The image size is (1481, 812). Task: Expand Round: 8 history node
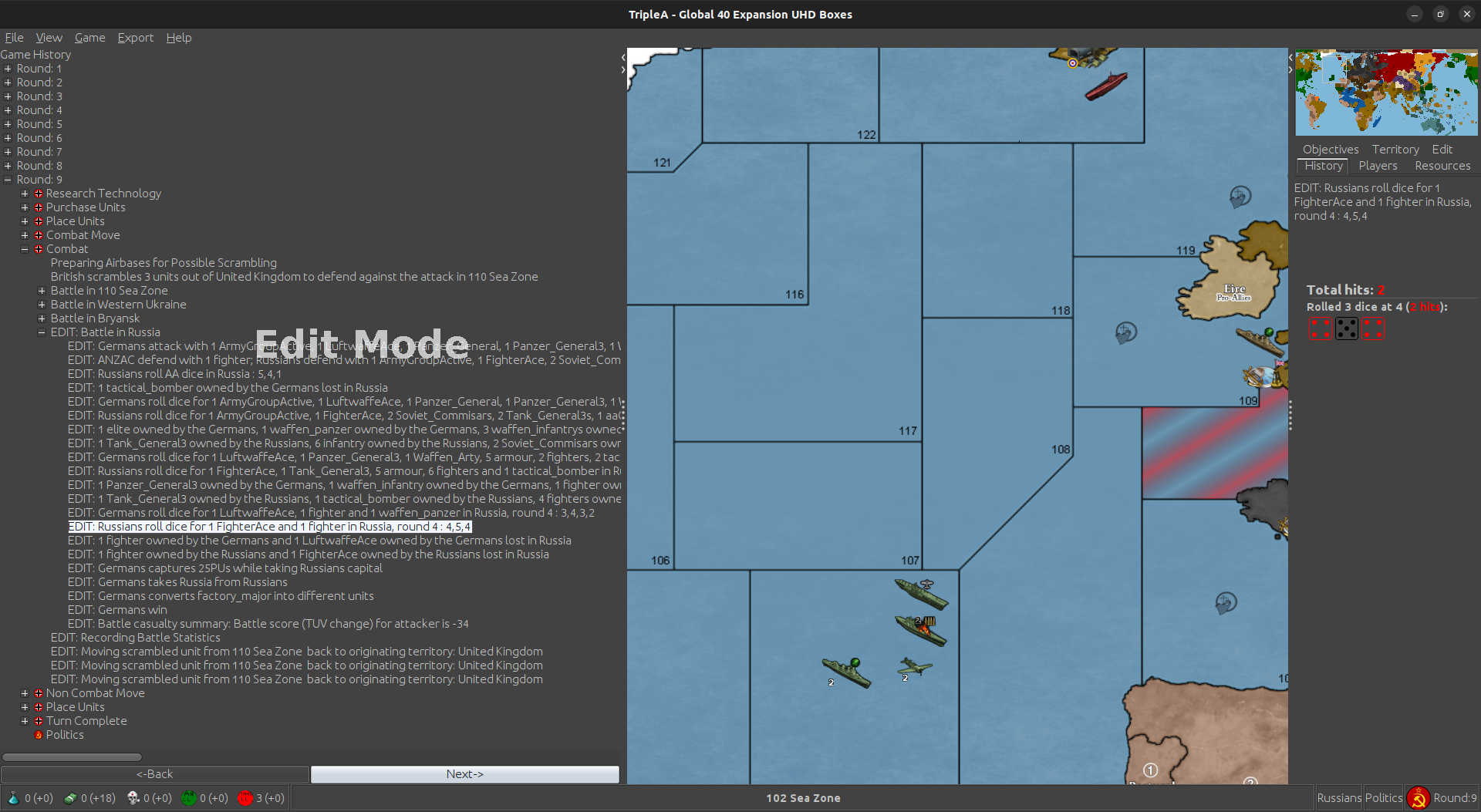[x=8, y=166]
